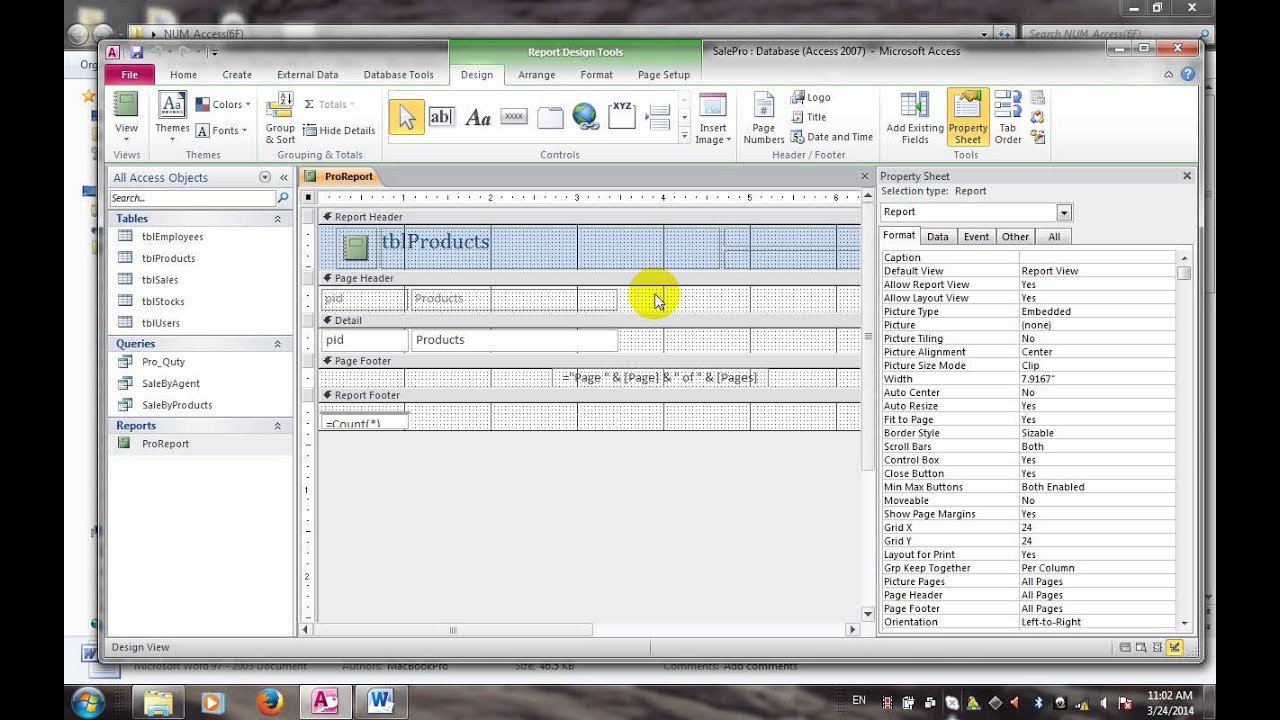Open Access Help question mark icon
The width and height of the screenshot is (1280, 720).
1187,74
